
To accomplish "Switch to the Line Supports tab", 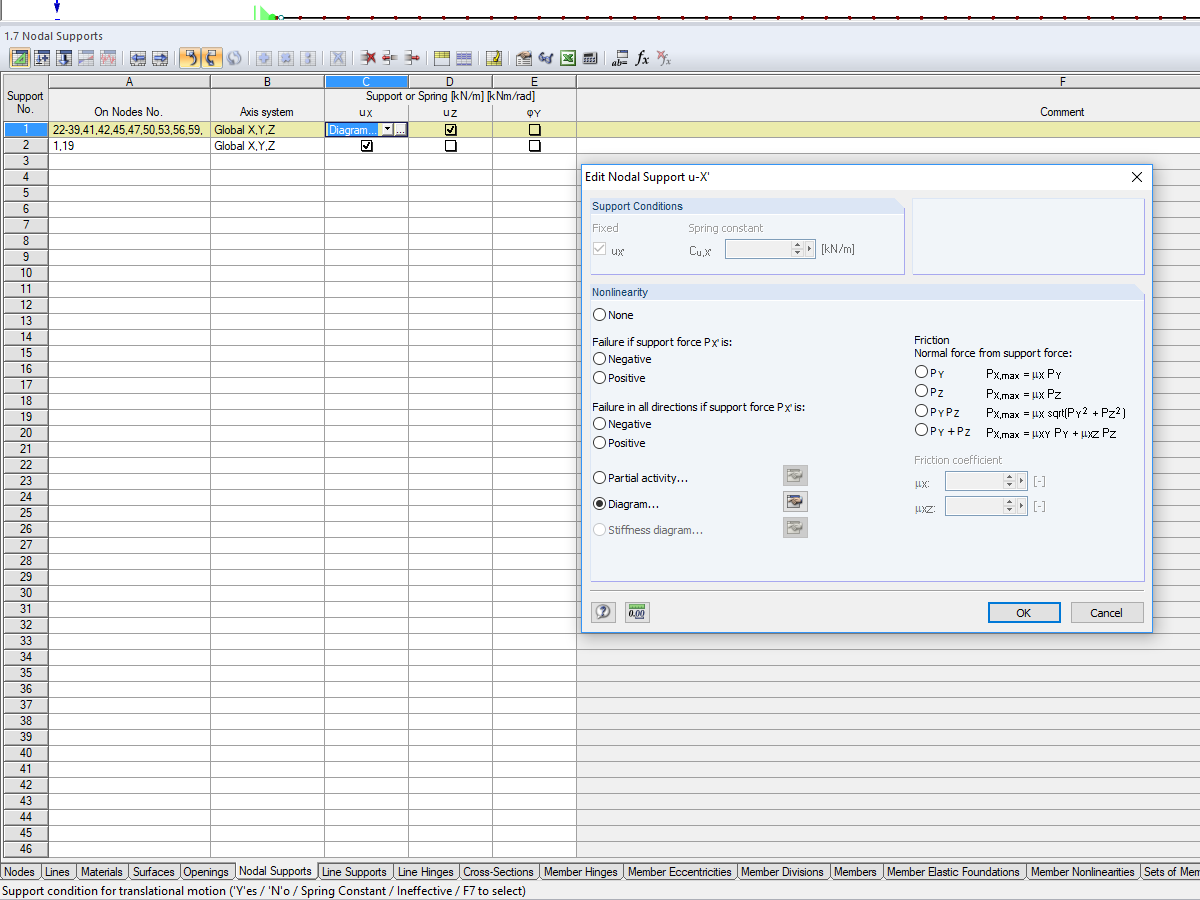I will [x=355, y=871].
